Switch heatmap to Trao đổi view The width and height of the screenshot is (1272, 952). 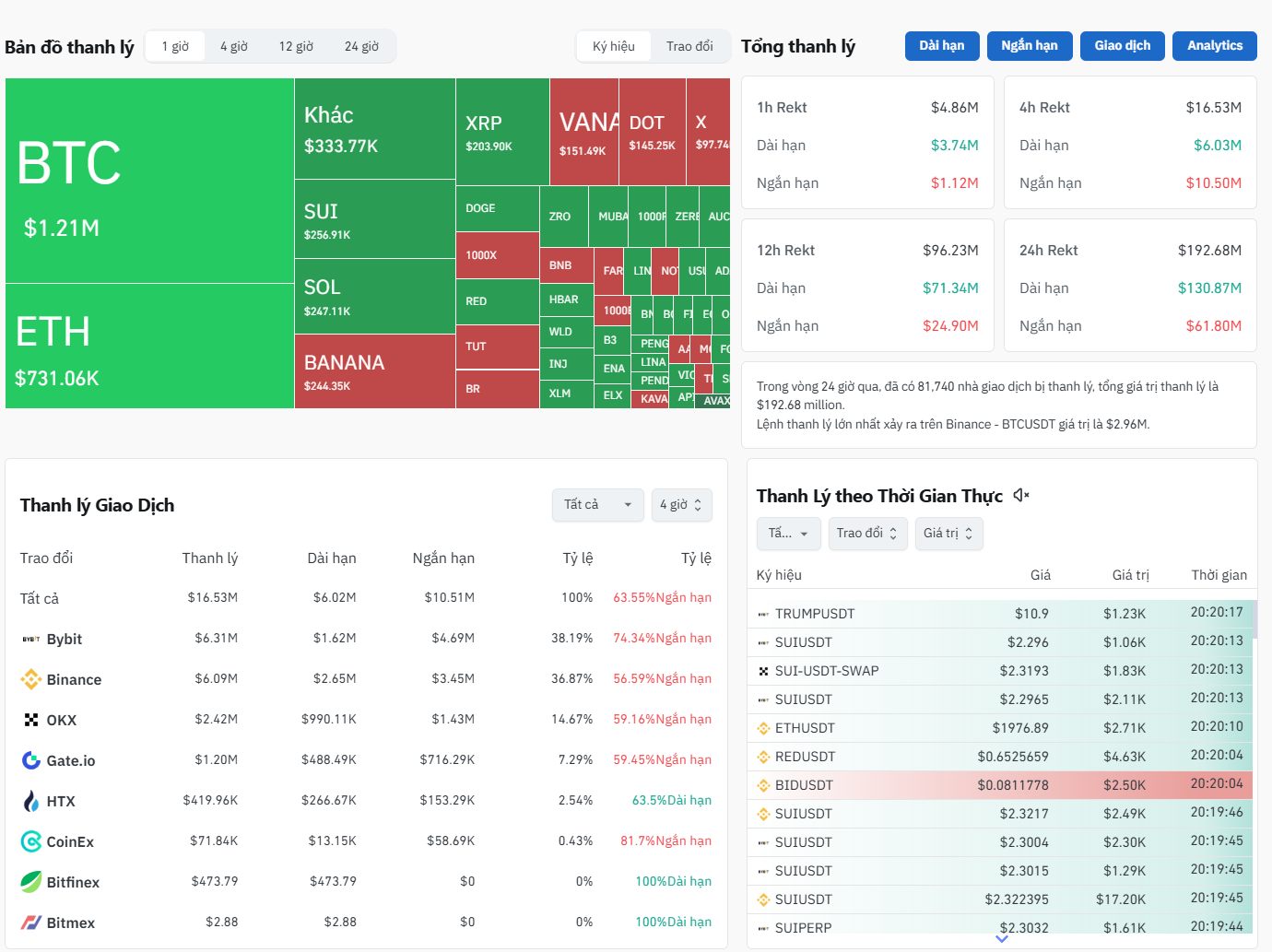pos(689,46)
